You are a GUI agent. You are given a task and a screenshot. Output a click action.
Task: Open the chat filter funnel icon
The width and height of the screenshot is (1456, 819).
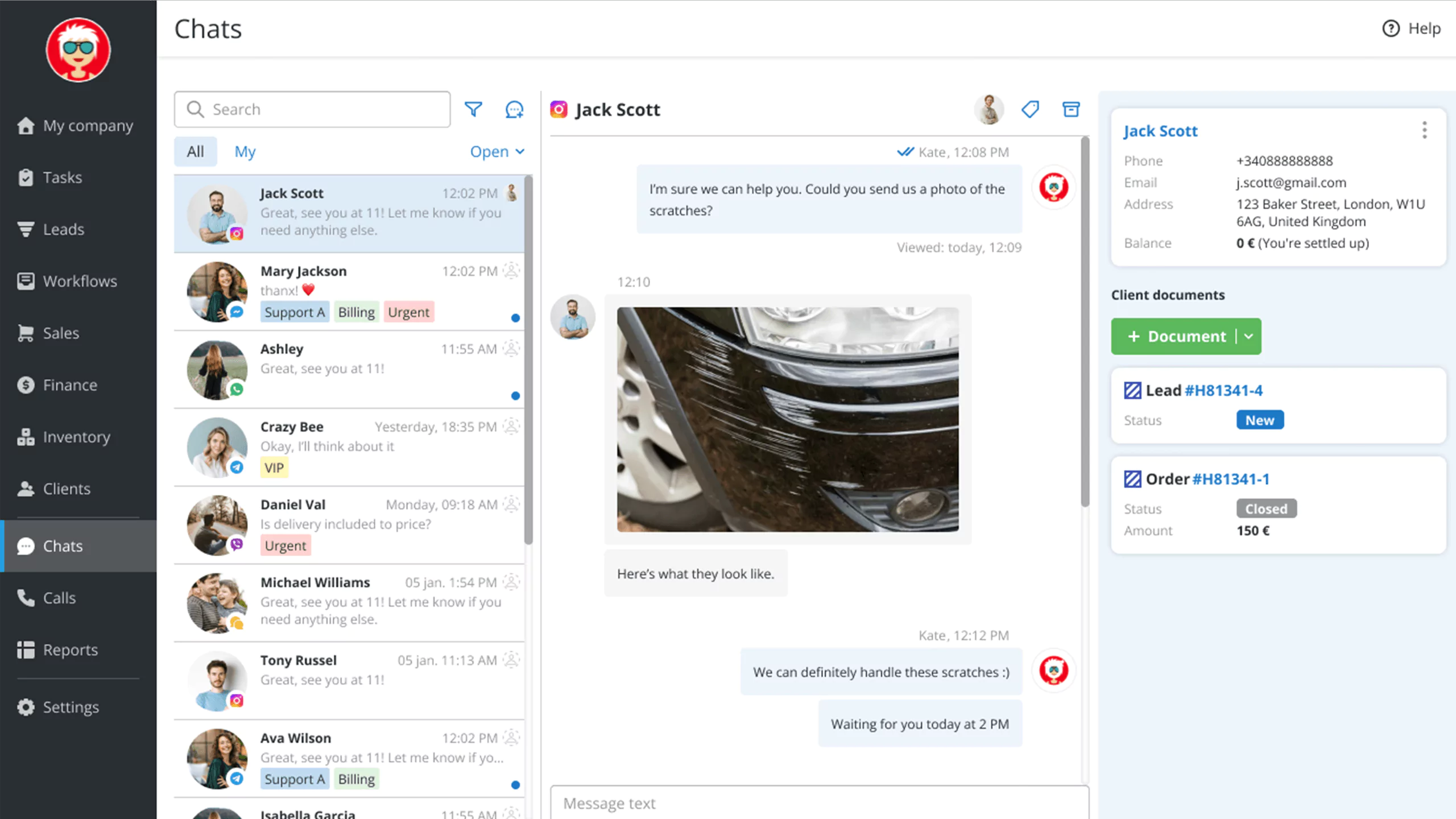[x=473, y=109]
